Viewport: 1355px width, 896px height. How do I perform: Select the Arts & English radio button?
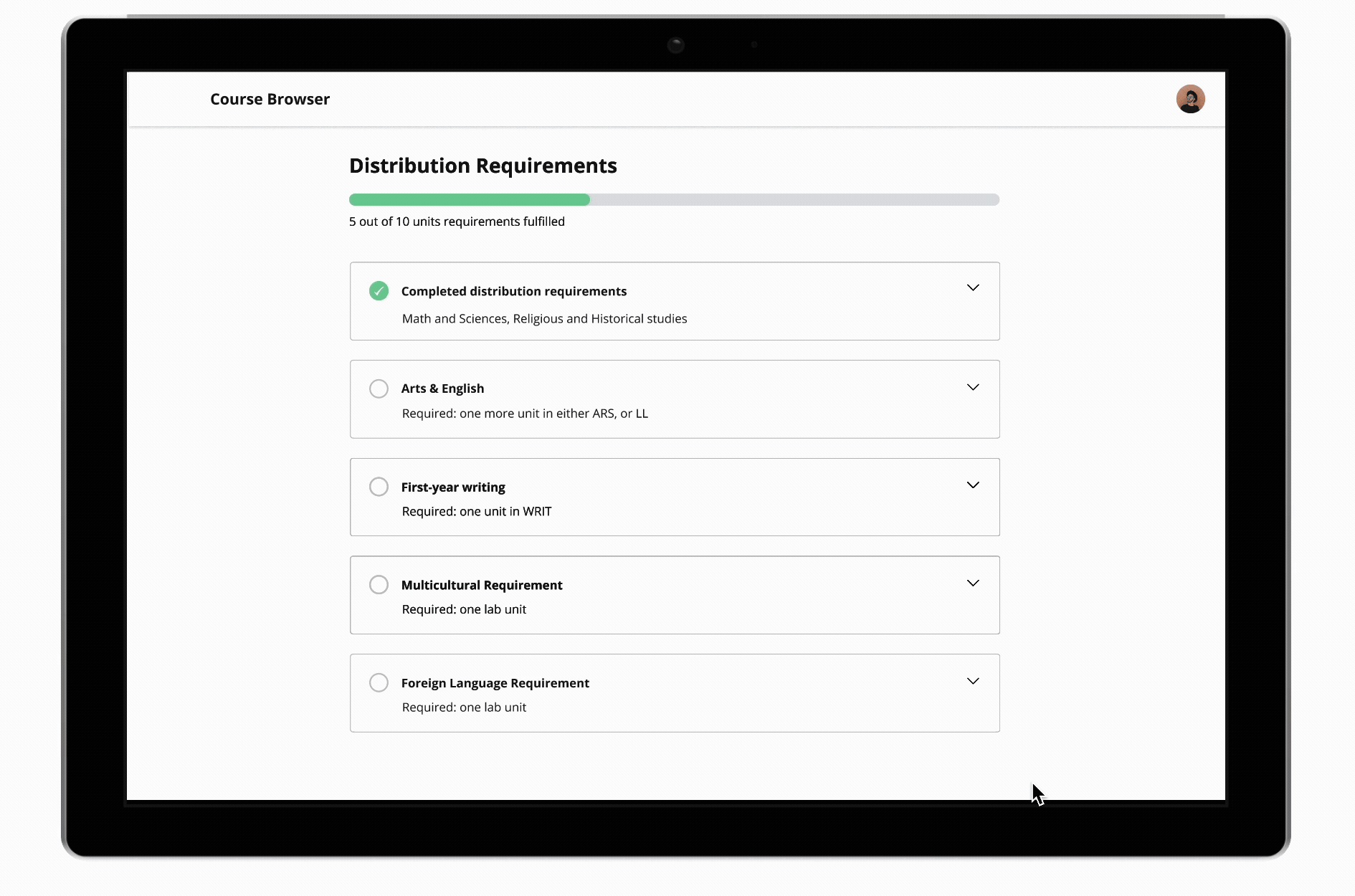[379, 388]
